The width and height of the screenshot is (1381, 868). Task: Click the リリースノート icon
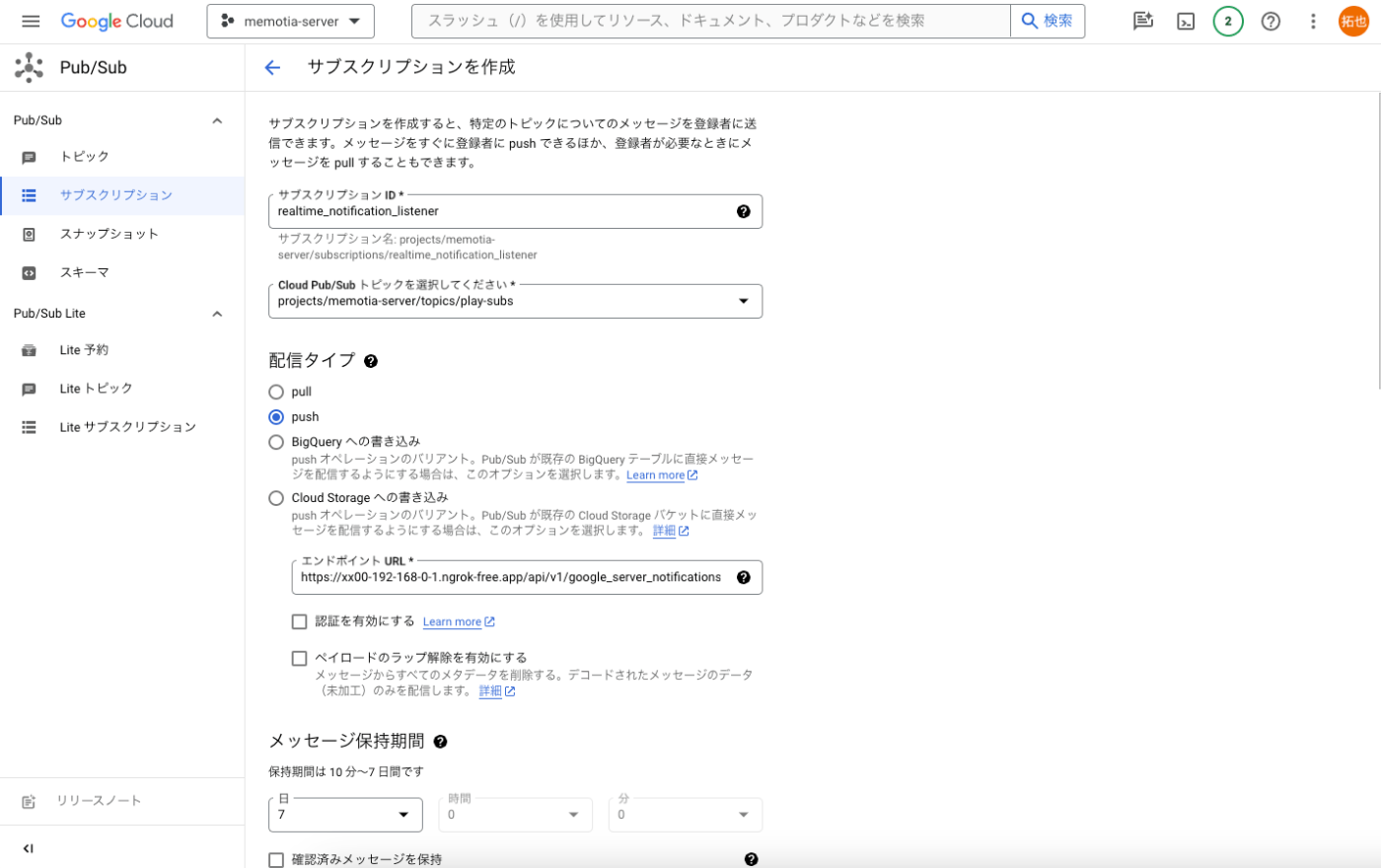[29, 802]
